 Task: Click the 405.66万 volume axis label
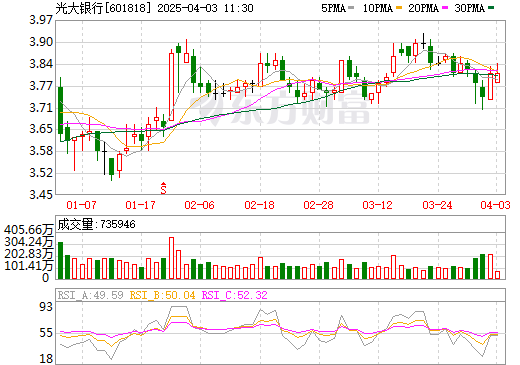tap(29, 230)
